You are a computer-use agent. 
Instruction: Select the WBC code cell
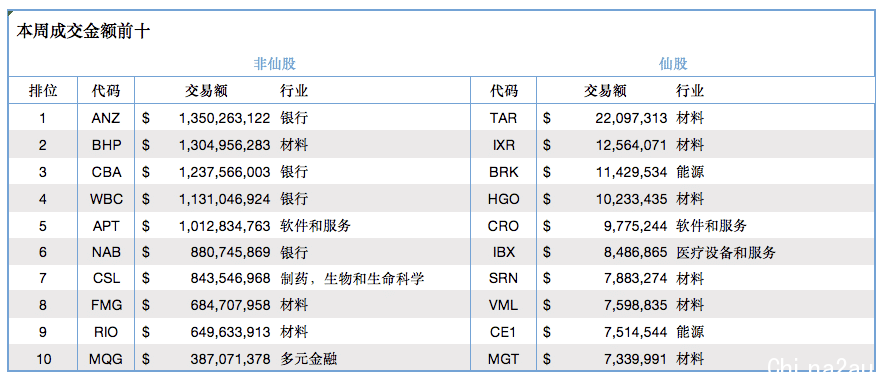coord(106,199)
